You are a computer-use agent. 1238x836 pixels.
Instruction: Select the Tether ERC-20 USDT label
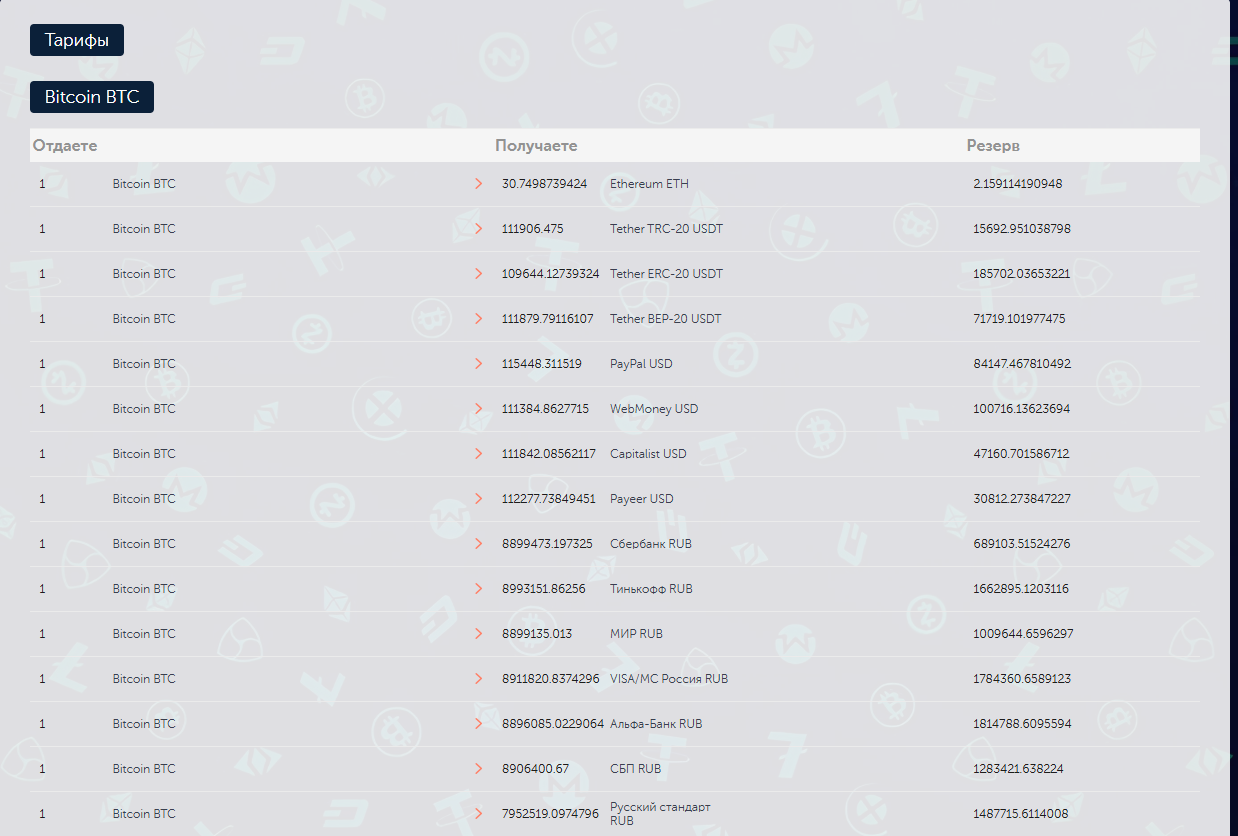666,274
